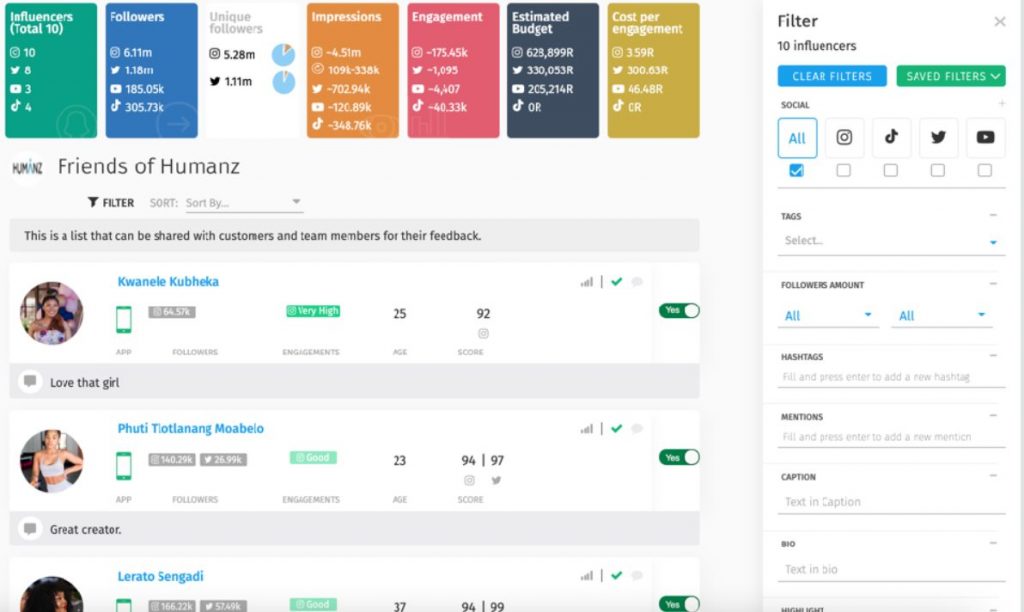
Task: Open Phuti Tlotlanang Moabelo's profile link
Action: pyautogui.click(x=191, y=428)
